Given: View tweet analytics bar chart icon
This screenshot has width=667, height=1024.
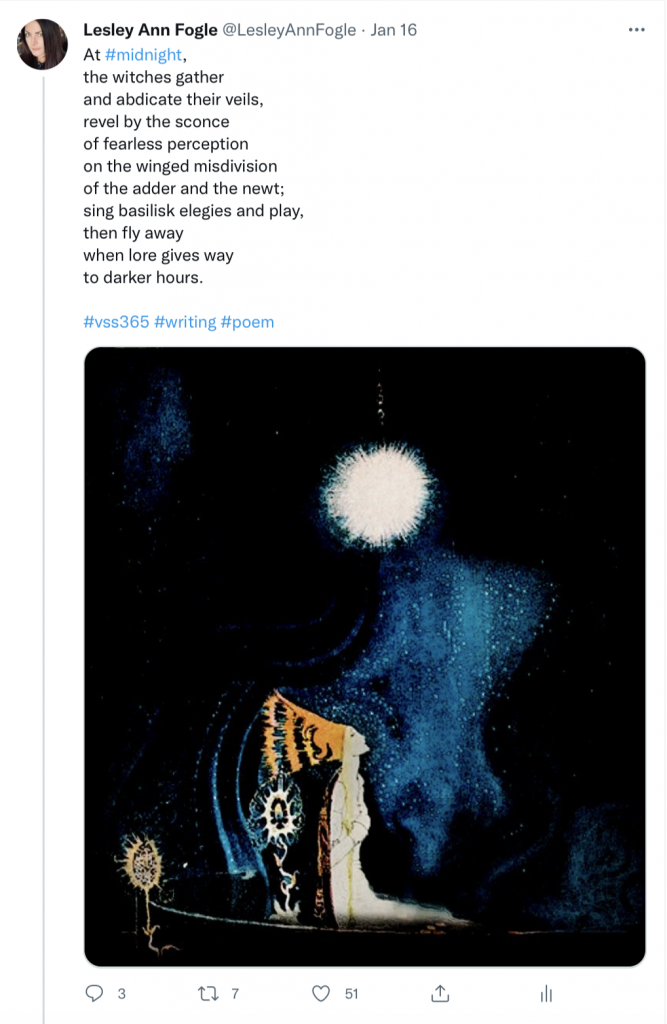Looking at the screenshot, I should coord(546,994).
